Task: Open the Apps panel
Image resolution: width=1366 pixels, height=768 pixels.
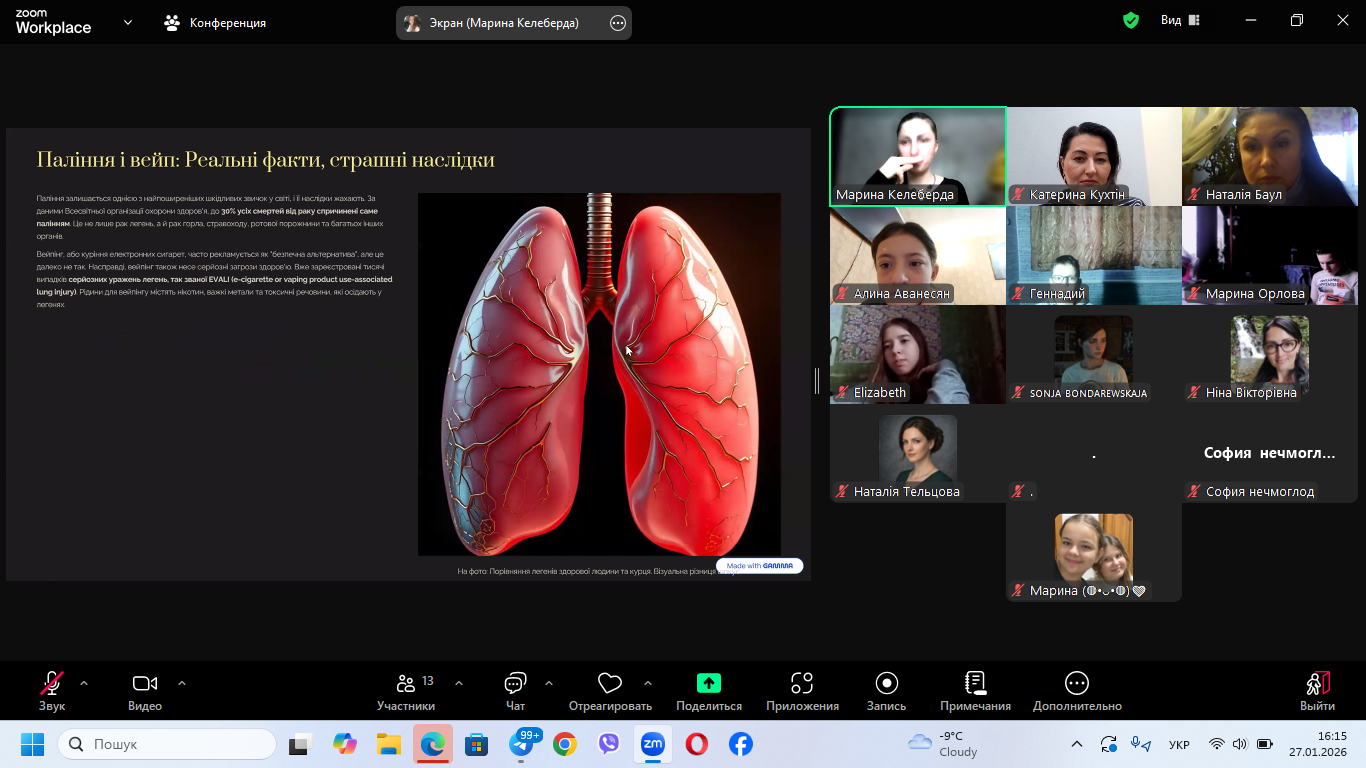Action: pos(802,684)
